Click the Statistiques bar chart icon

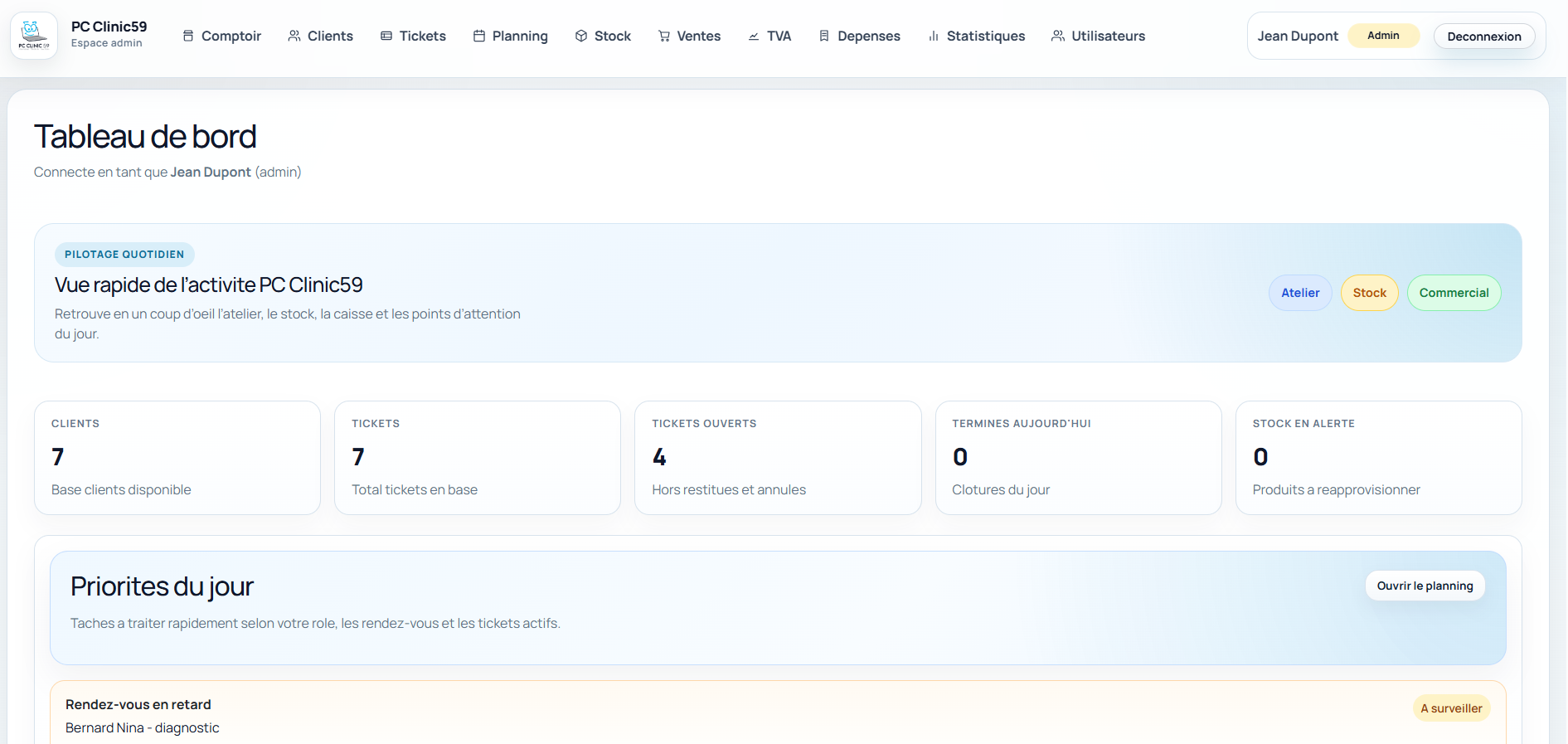(934, 36)
